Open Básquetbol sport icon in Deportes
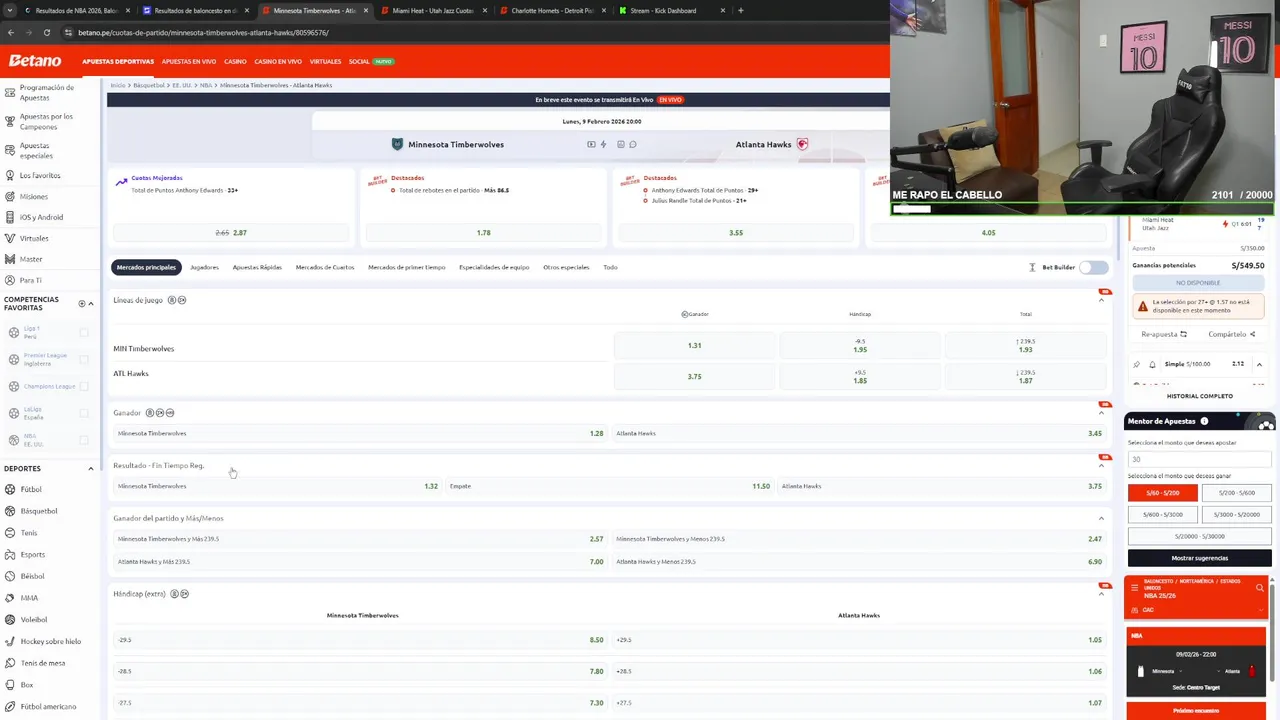This screenshot has width=1280, height=720. [10, 511]
